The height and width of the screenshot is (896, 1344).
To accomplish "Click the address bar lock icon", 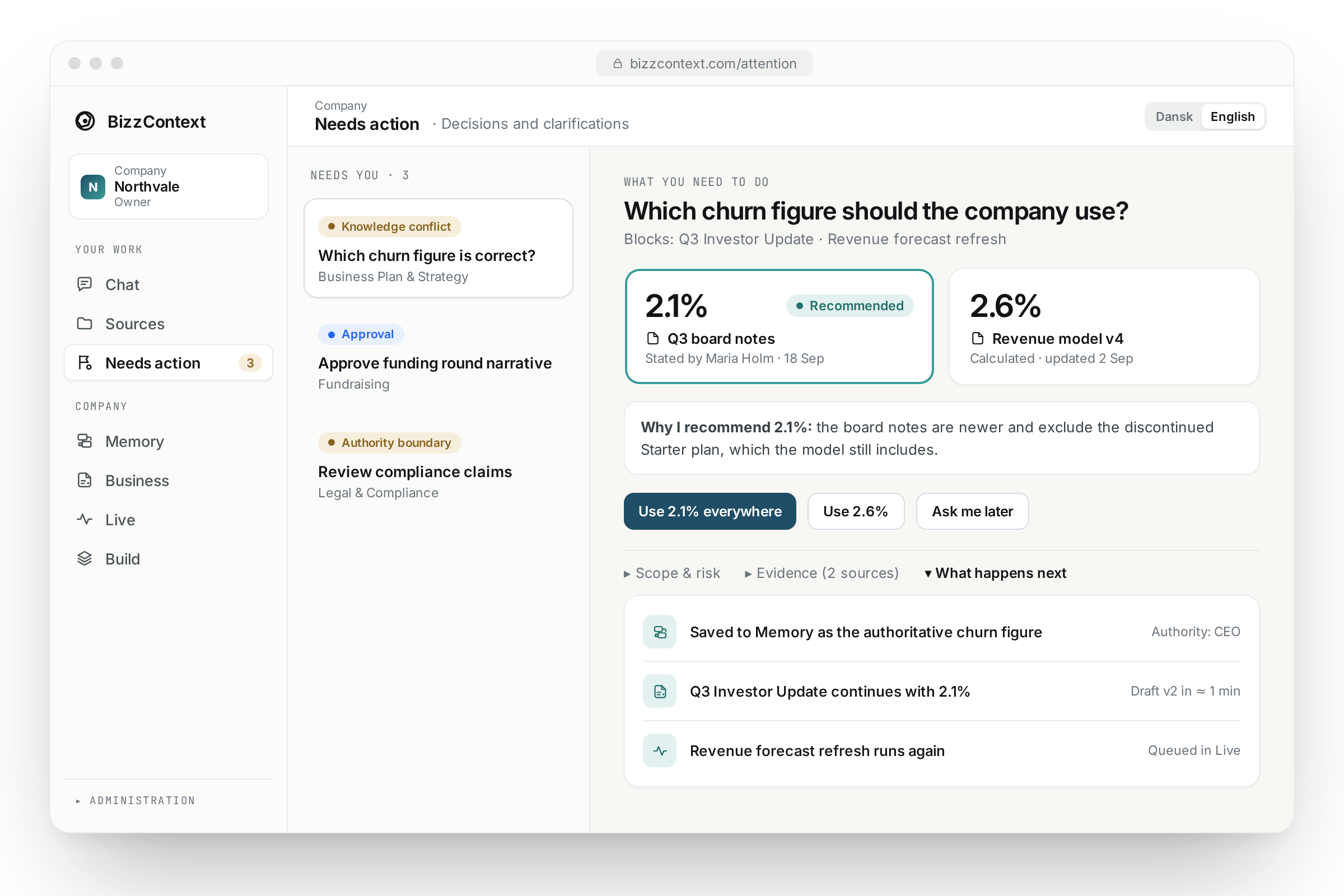I will pos(617,63).
